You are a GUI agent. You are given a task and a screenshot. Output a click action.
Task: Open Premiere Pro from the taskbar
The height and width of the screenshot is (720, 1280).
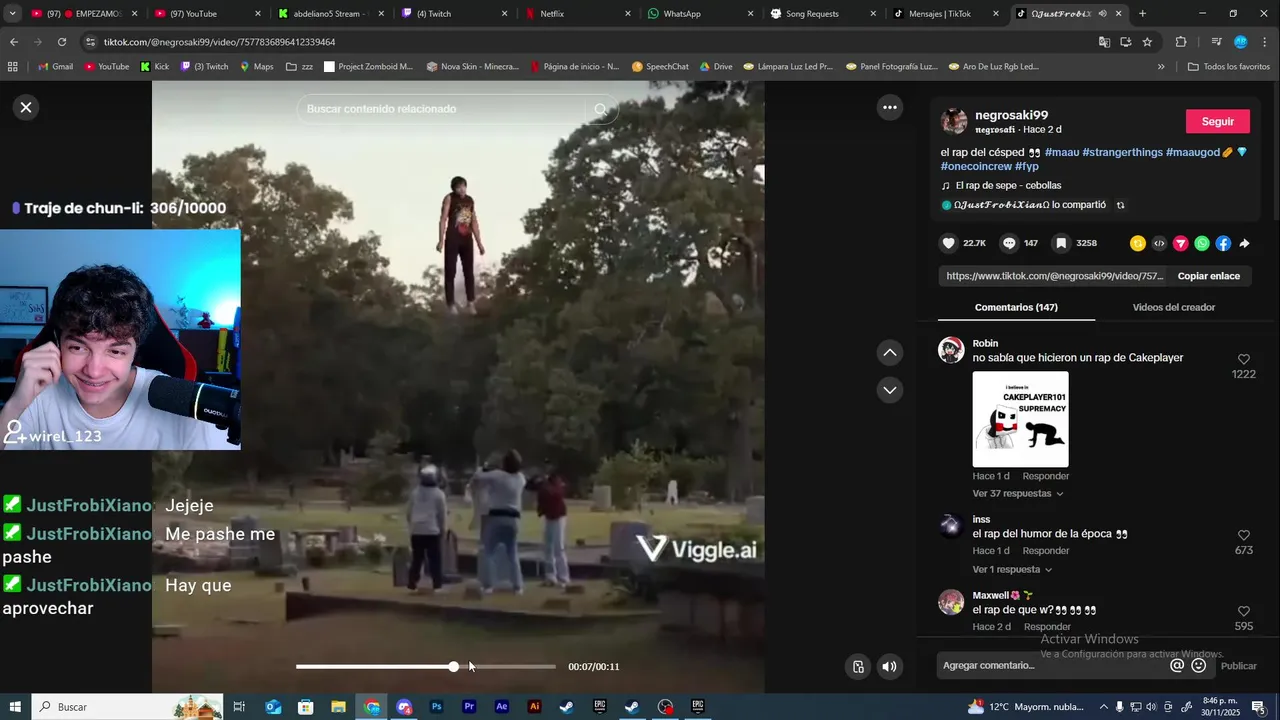(469, 707)
